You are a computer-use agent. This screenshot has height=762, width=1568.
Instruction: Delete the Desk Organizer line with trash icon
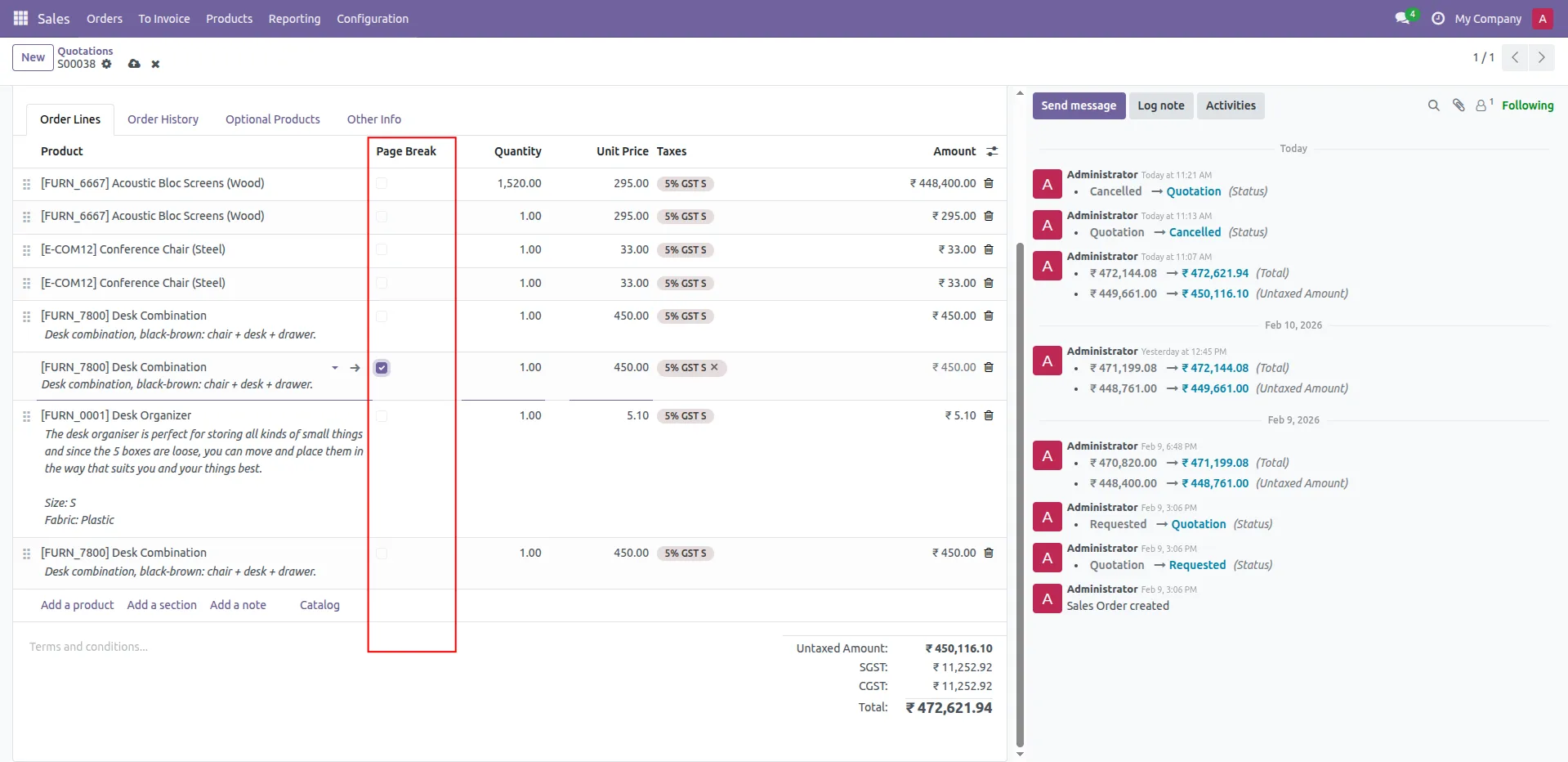[989, 415]
